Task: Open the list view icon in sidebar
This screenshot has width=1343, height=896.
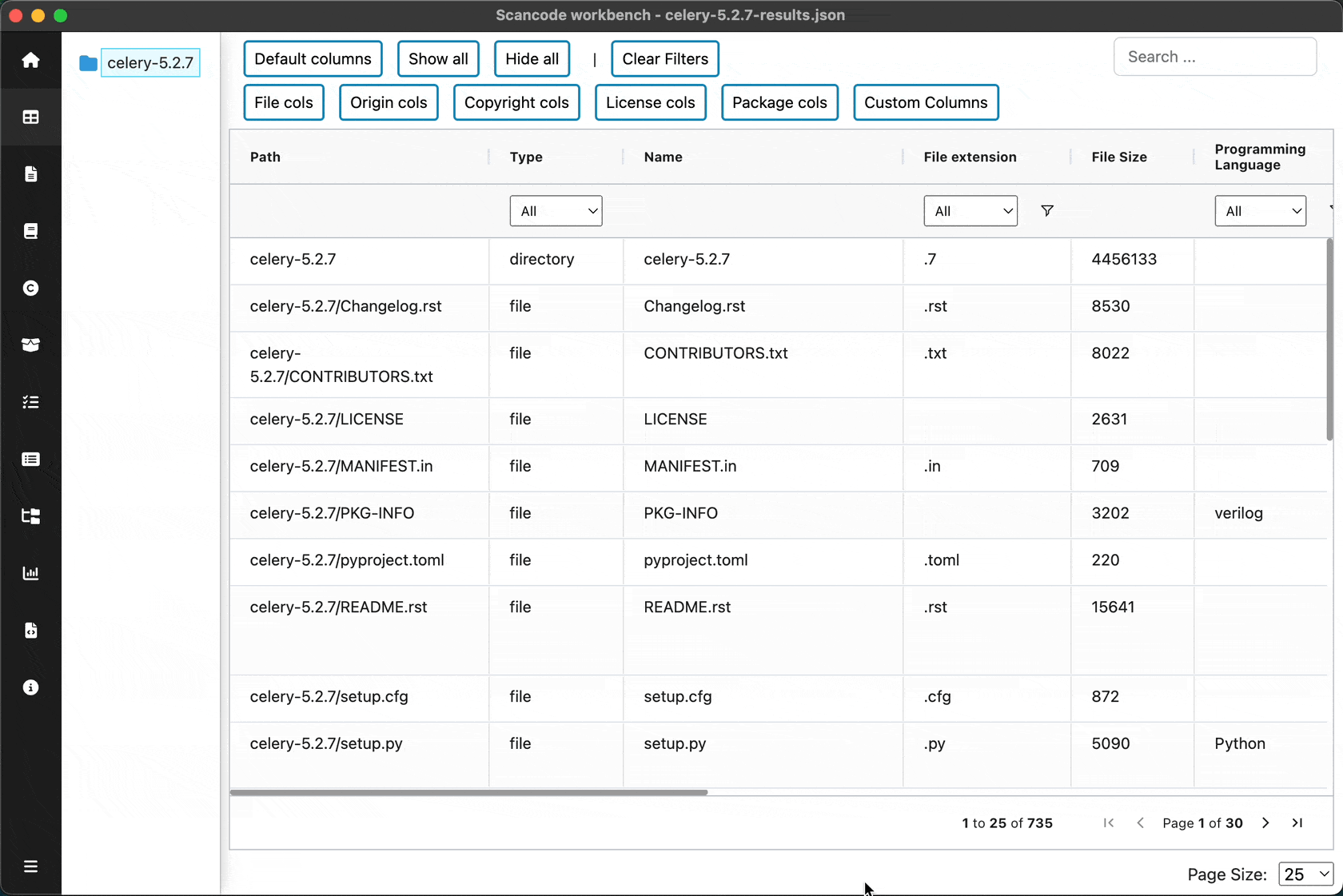Action: pyautogui.click(x=30, y=459)
